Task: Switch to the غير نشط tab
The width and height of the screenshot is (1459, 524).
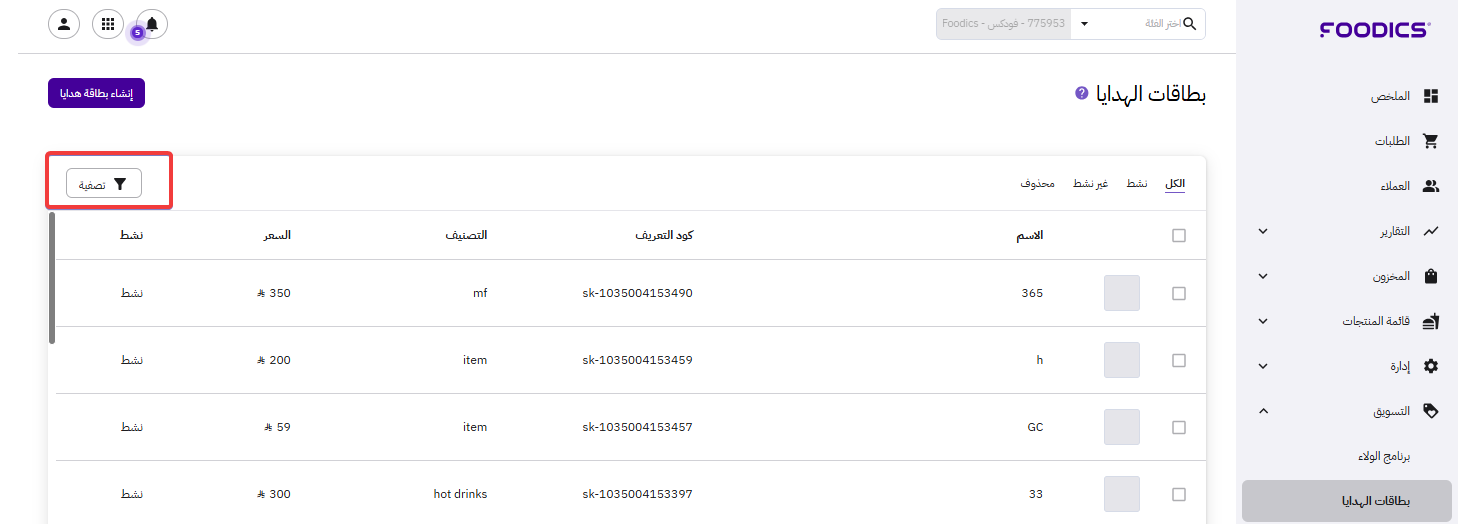Action: tap(1091, 184)
